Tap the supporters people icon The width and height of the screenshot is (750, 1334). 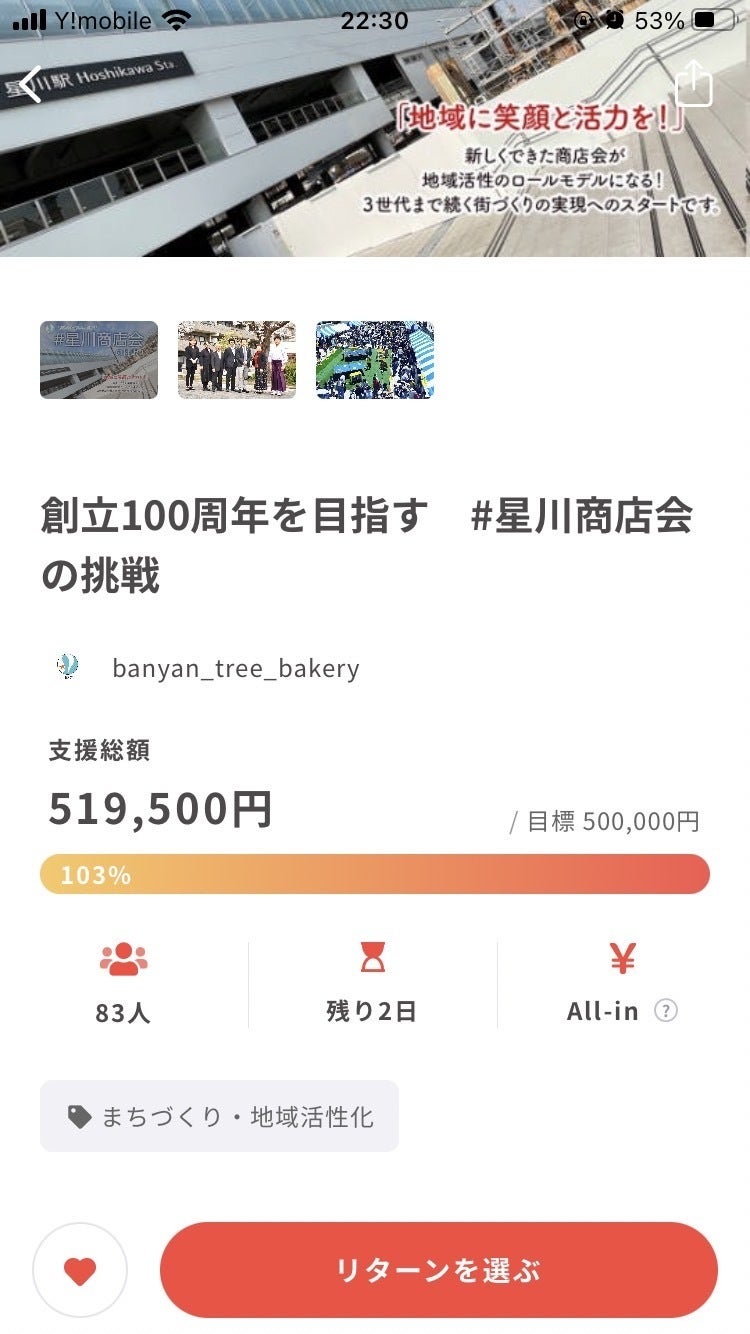pyautogui.click(x=123, y=959)
